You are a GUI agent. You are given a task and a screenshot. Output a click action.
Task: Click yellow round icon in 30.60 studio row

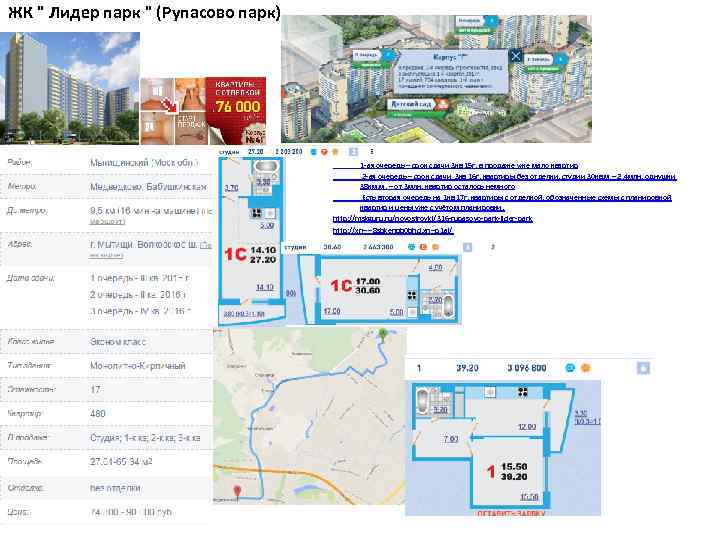pos(435,247)
